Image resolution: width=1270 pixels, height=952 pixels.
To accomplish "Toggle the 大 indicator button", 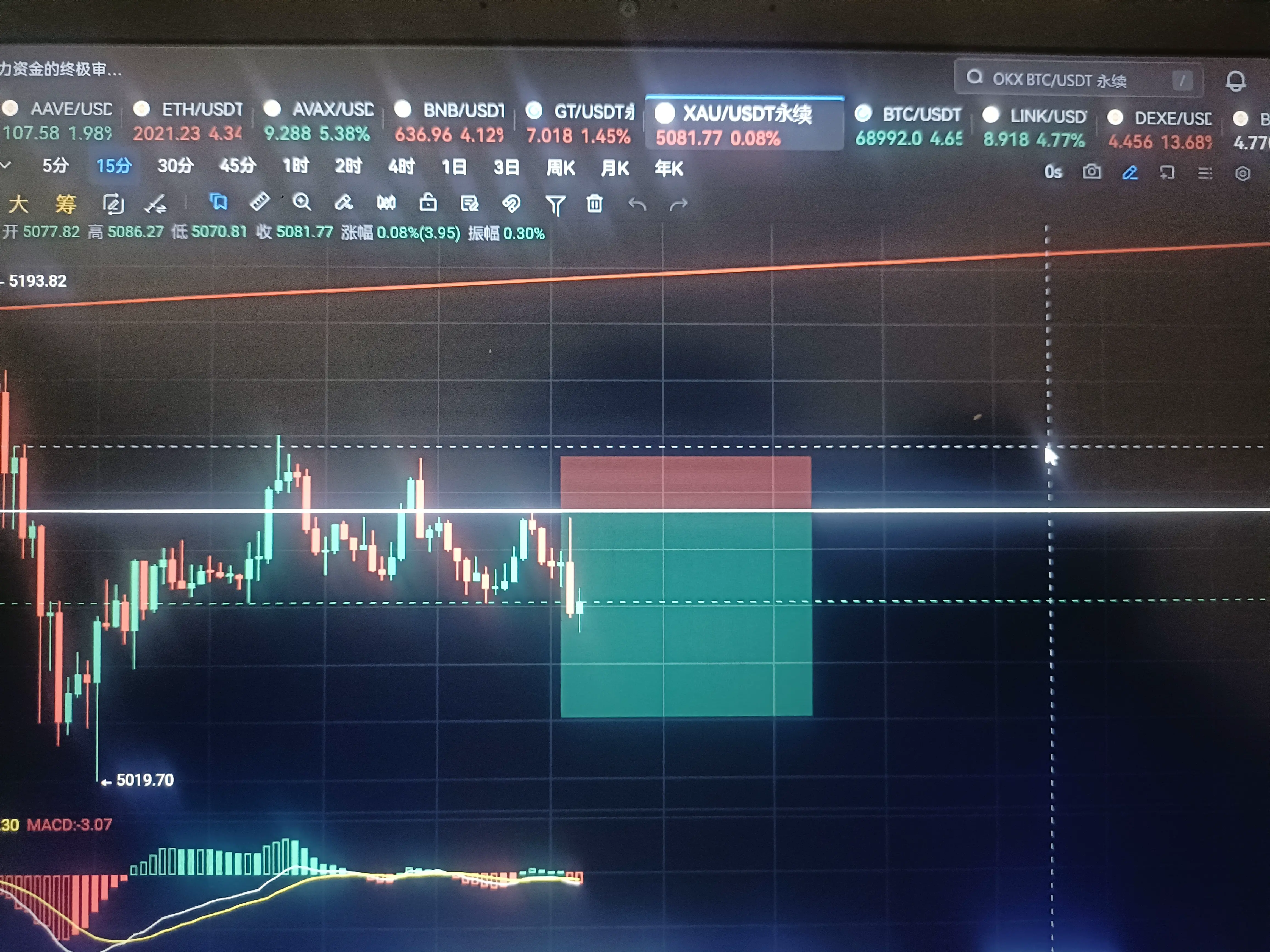I will point(18,204).
